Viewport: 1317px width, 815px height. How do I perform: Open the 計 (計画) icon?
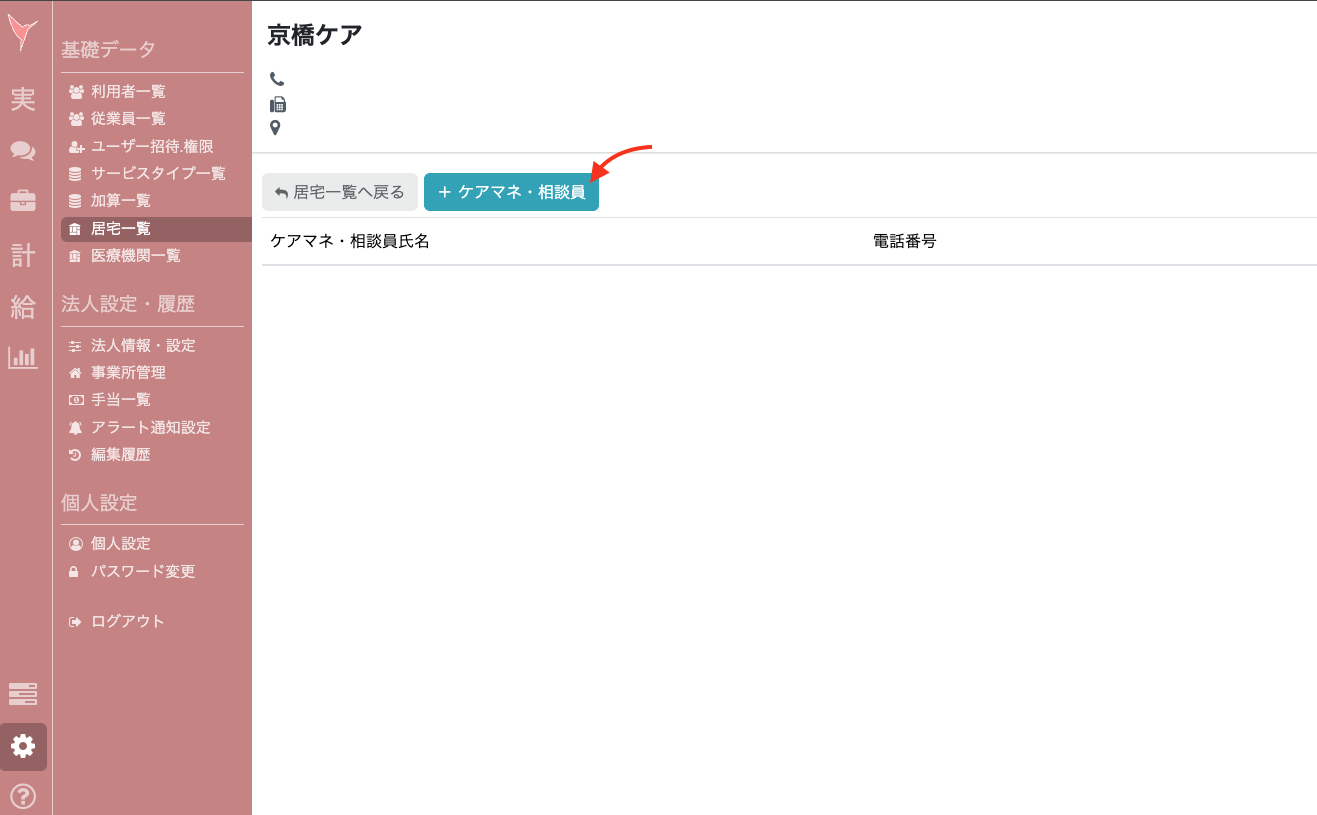pos(22,254)
